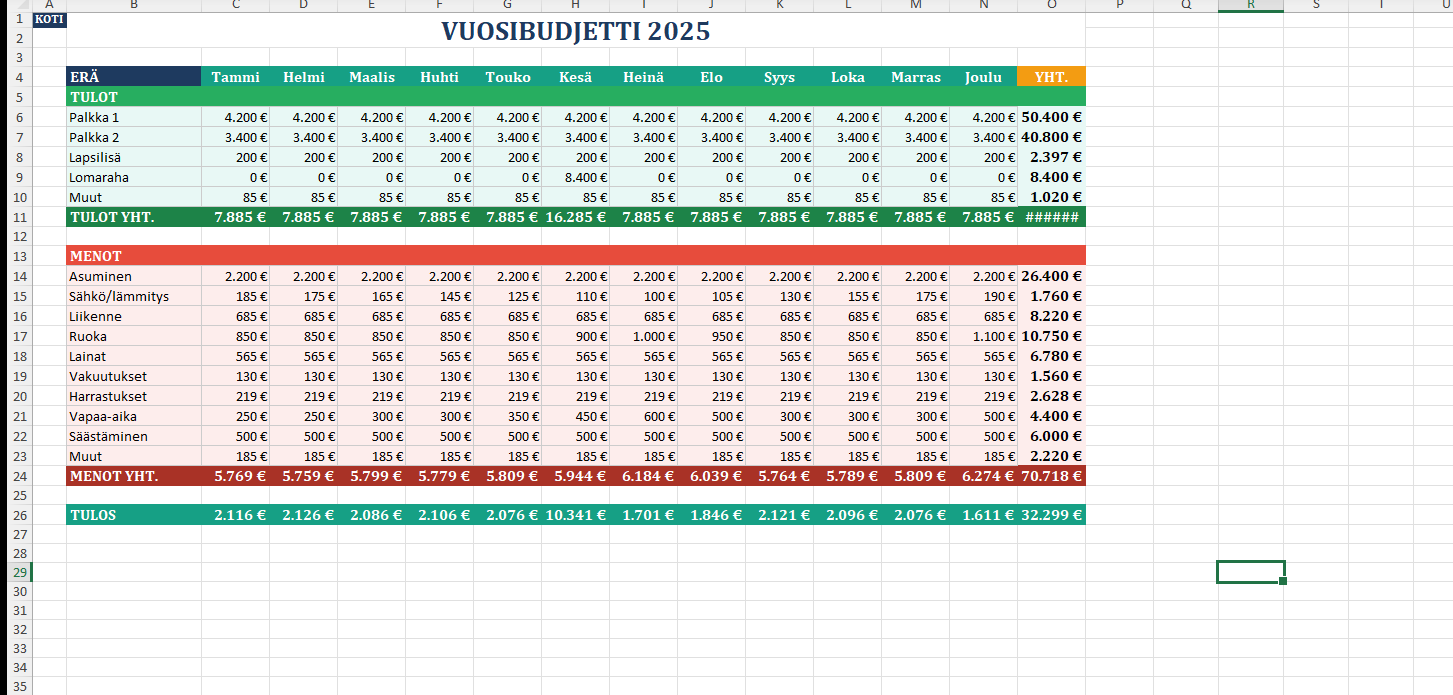Select the Ruoka value for Joulu
The image size is (1453, 695).
pos(983,337)
